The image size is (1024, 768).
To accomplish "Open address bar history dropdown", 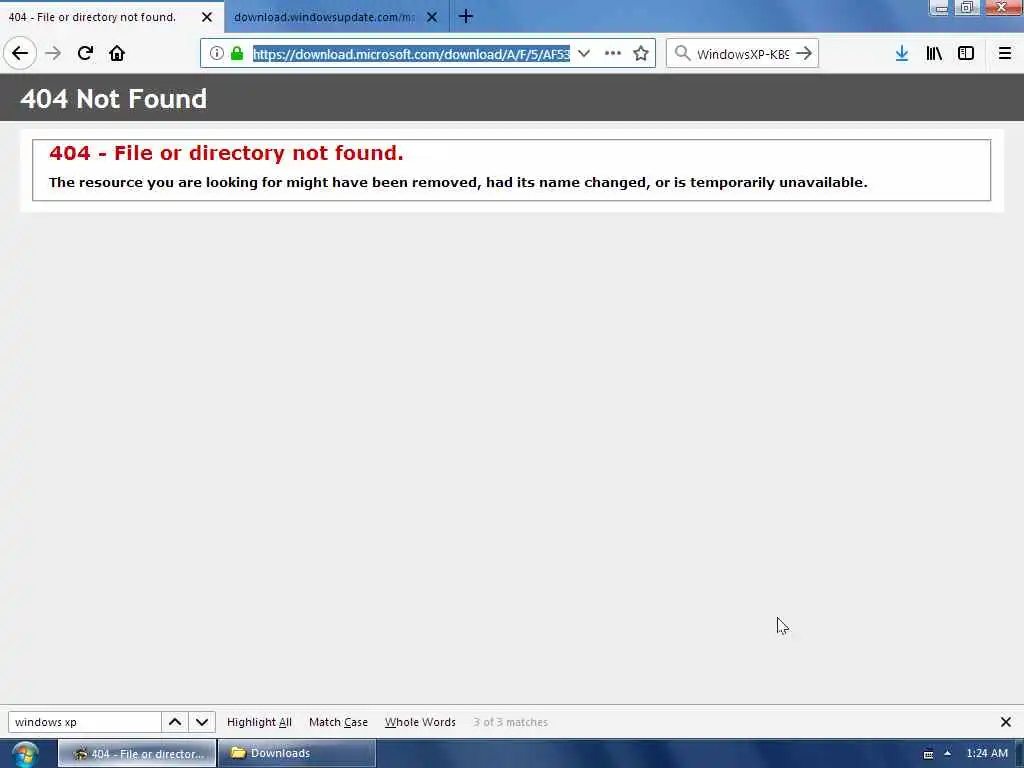I will 584,54.
